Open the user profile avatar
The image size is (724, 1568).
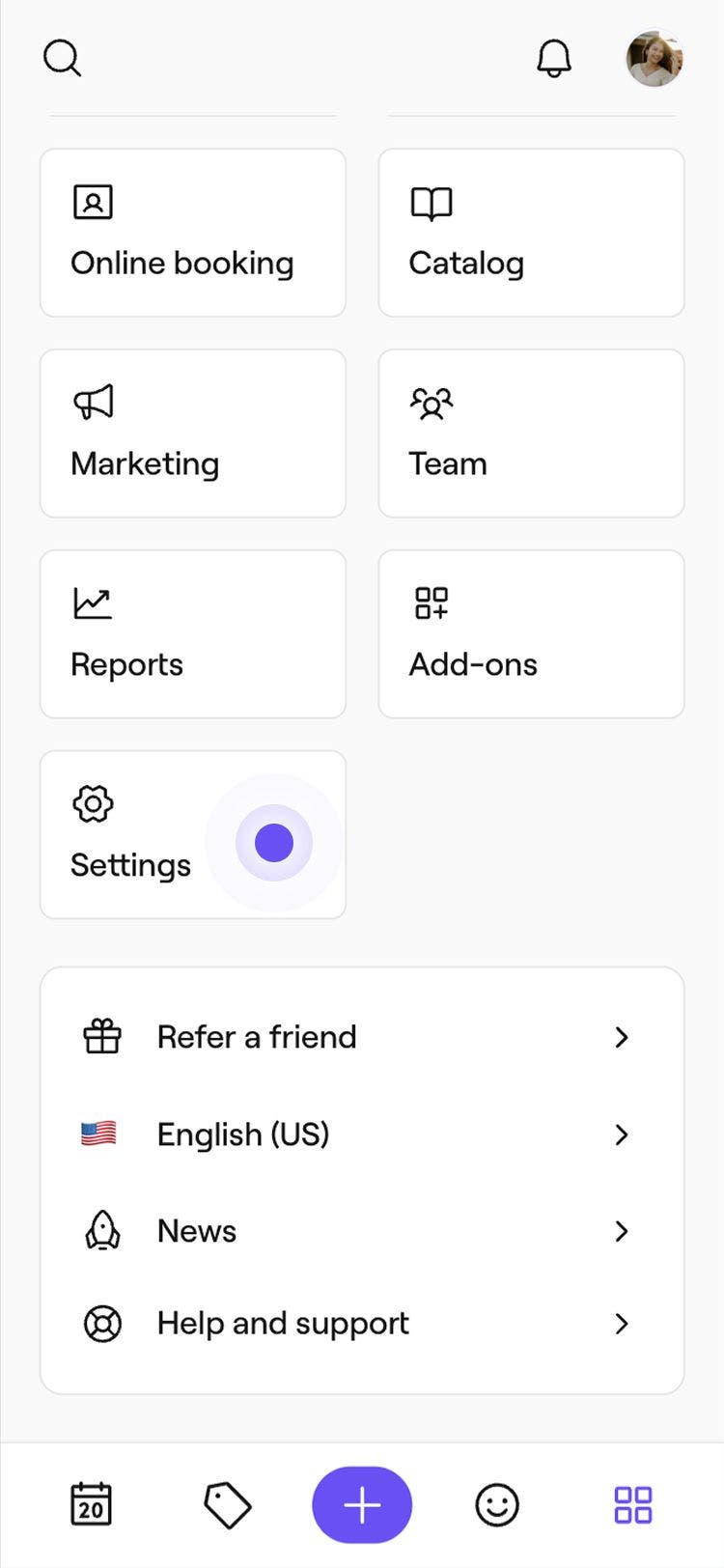coord(654,59)
